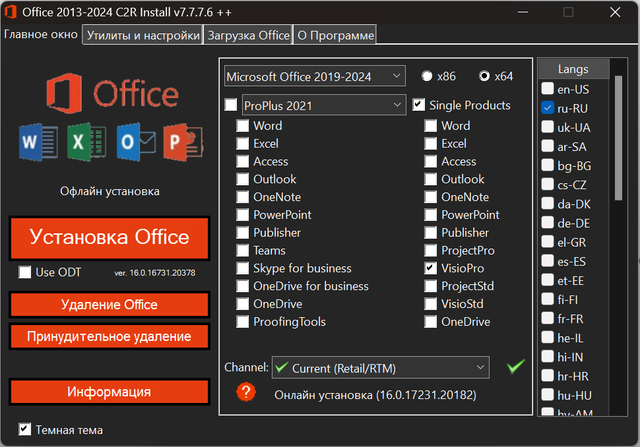The height and width of the screenshot is (447, 640).
Task: Click the Word logo icon
Action: [38, 142]
